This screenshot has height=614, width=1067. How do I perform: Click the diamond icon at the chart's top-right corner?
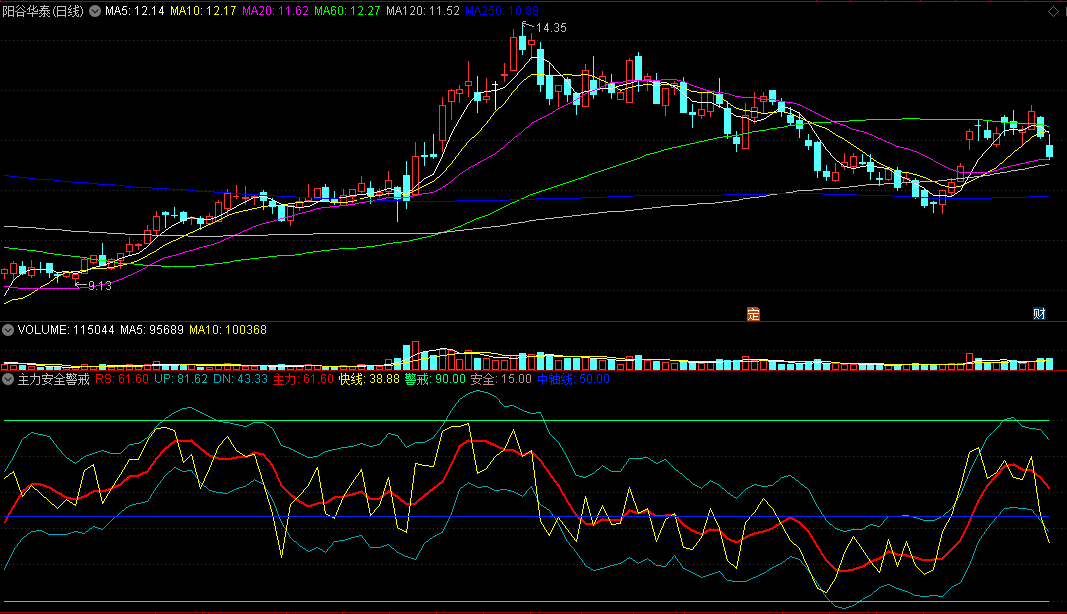coord(1053,12)
